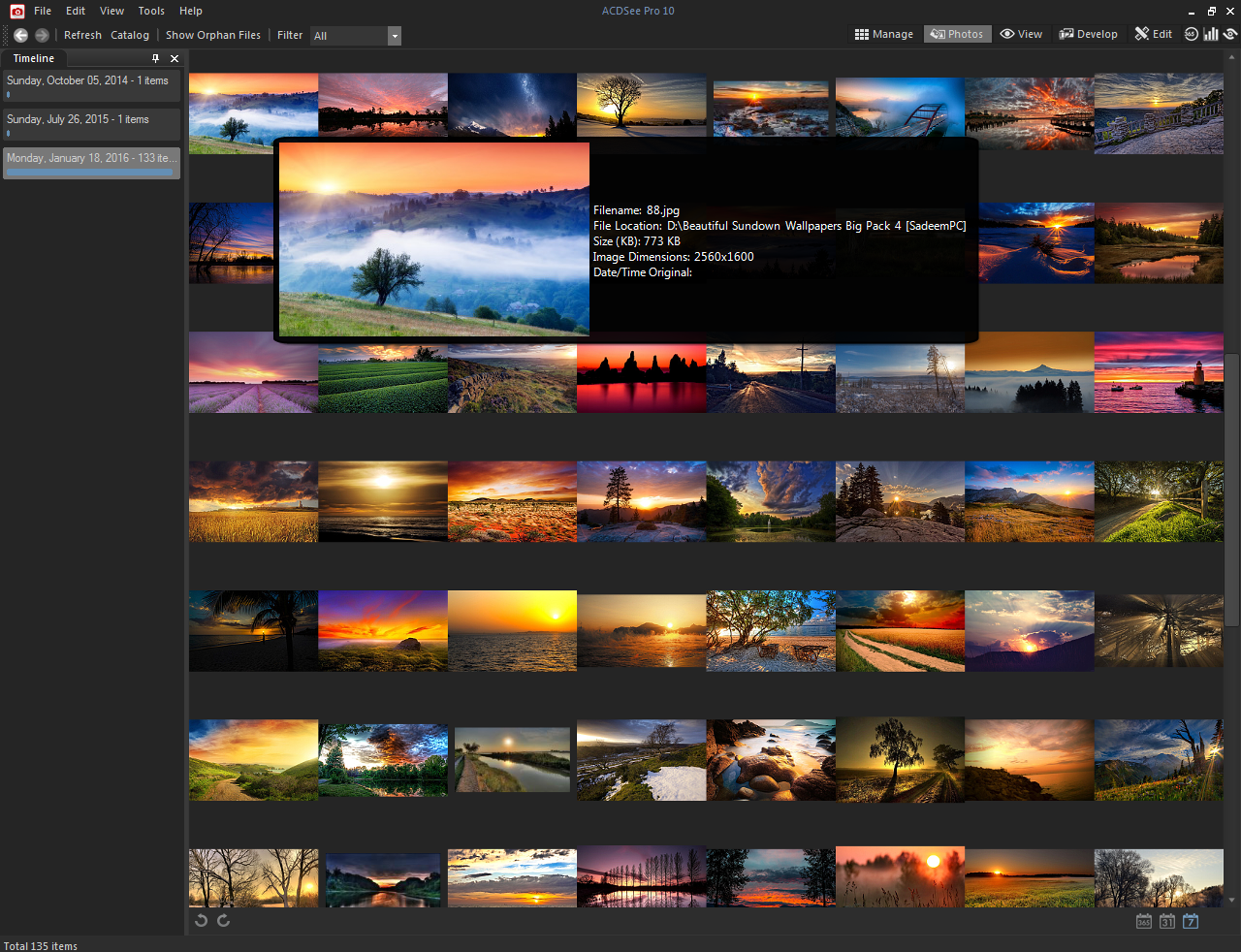Image resolution: width=1241 pixels, height=952 pixels.
Task: Click the Refresh button
Action: click(82, 35)
